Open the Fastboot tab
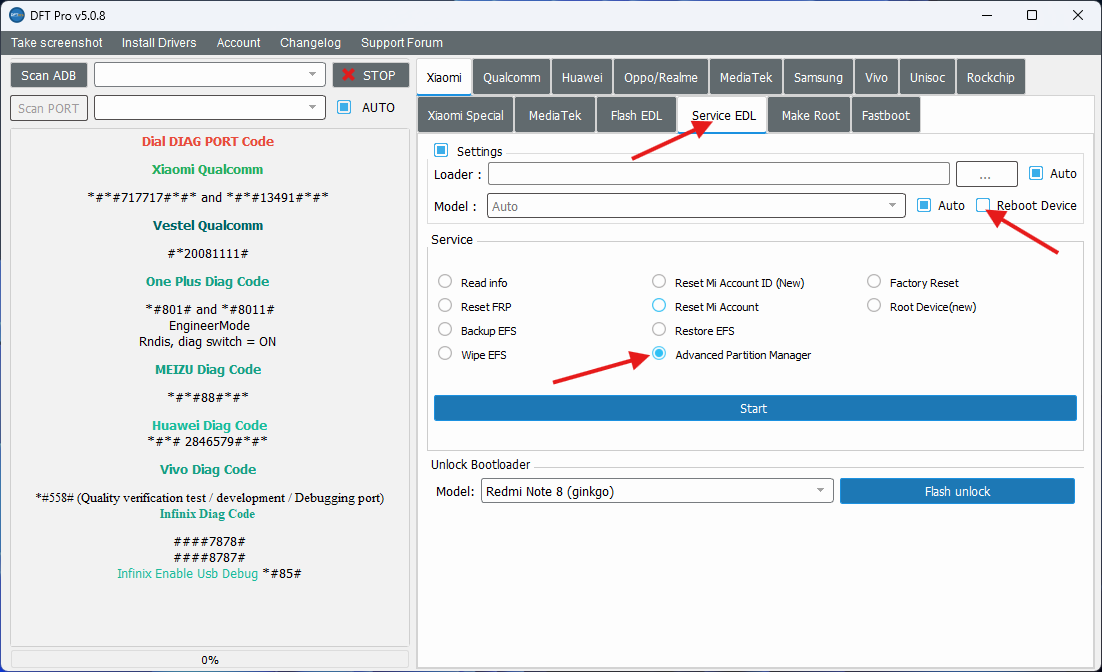The image size is (1102, 672). [885, 115]
